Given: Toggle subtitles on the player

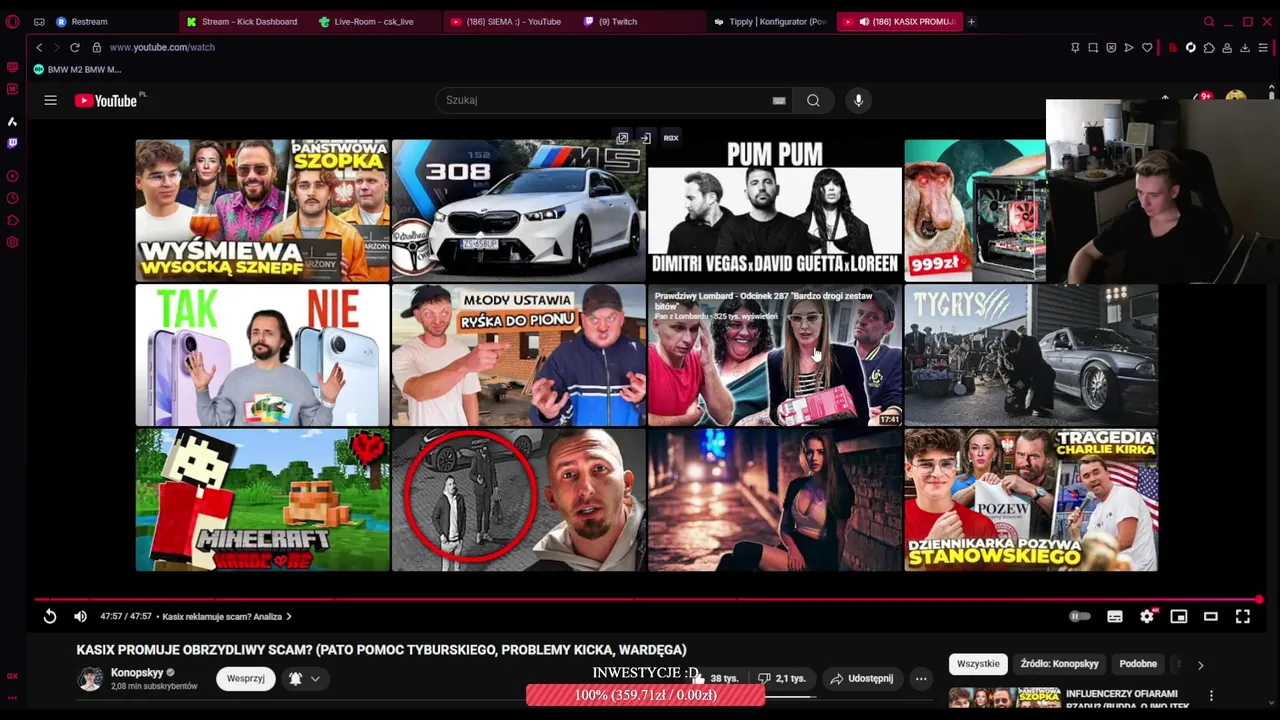Looking at the screenshot, I should (1115, 617).
